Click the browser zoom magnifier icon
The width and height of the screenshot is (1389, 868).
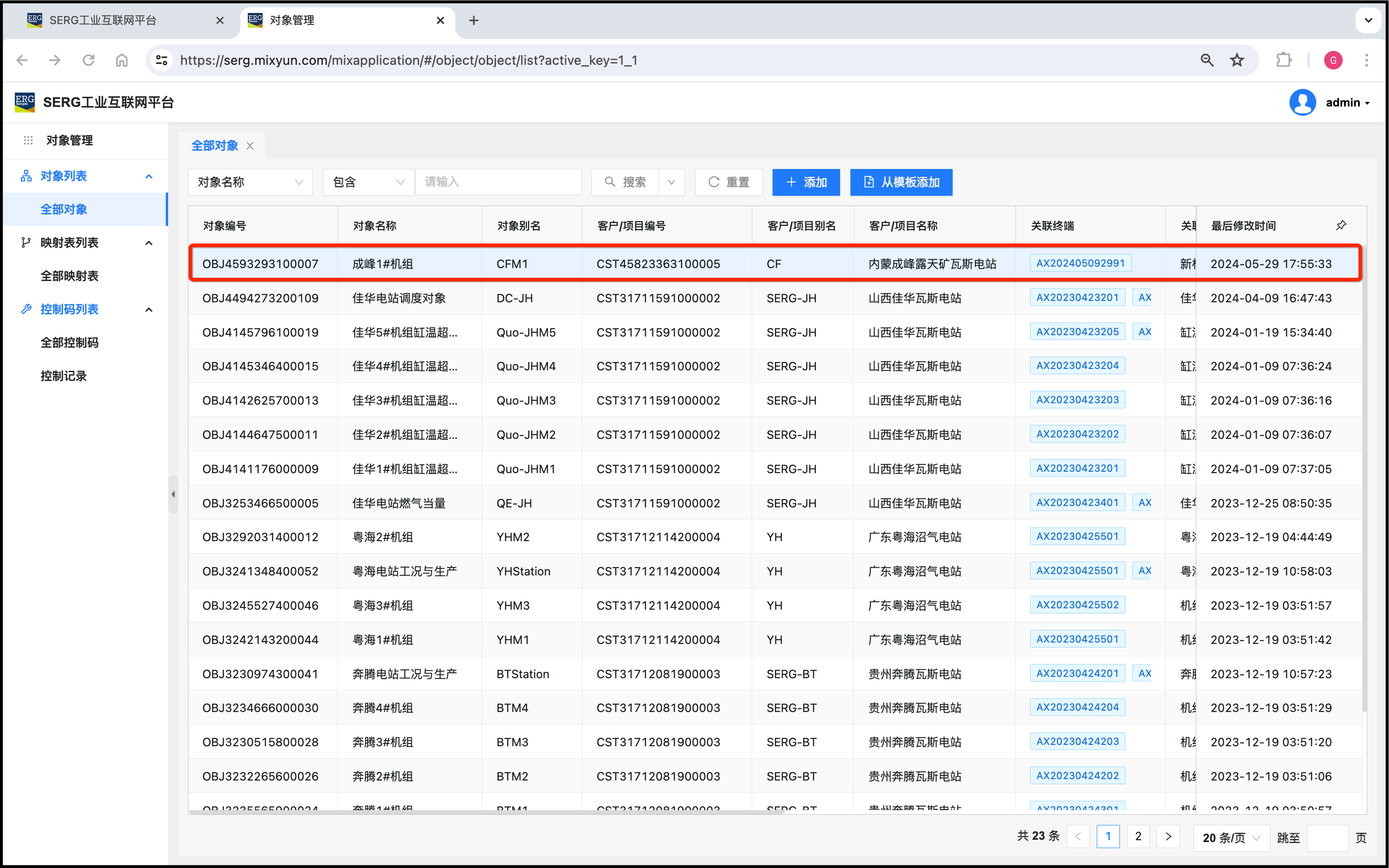click(x=1207, y=60)
